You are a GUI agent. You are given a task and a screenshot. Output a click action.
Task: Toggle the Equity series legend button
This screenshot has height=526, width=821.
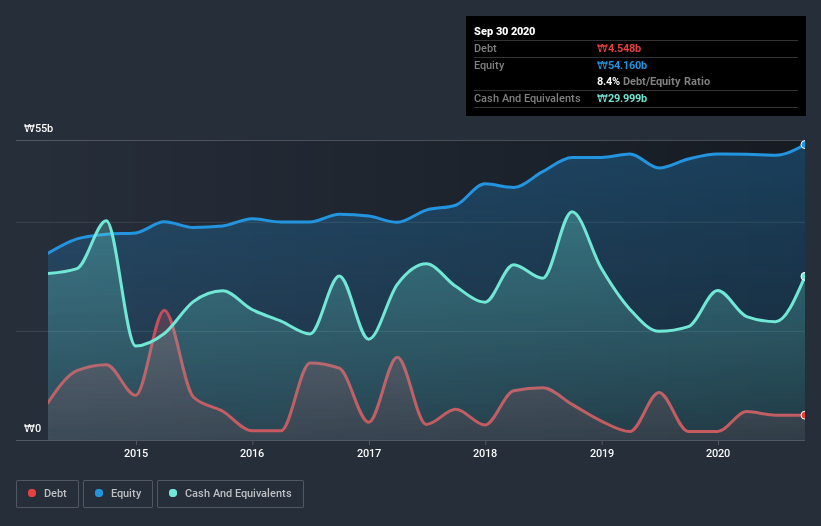coord(118,494)
